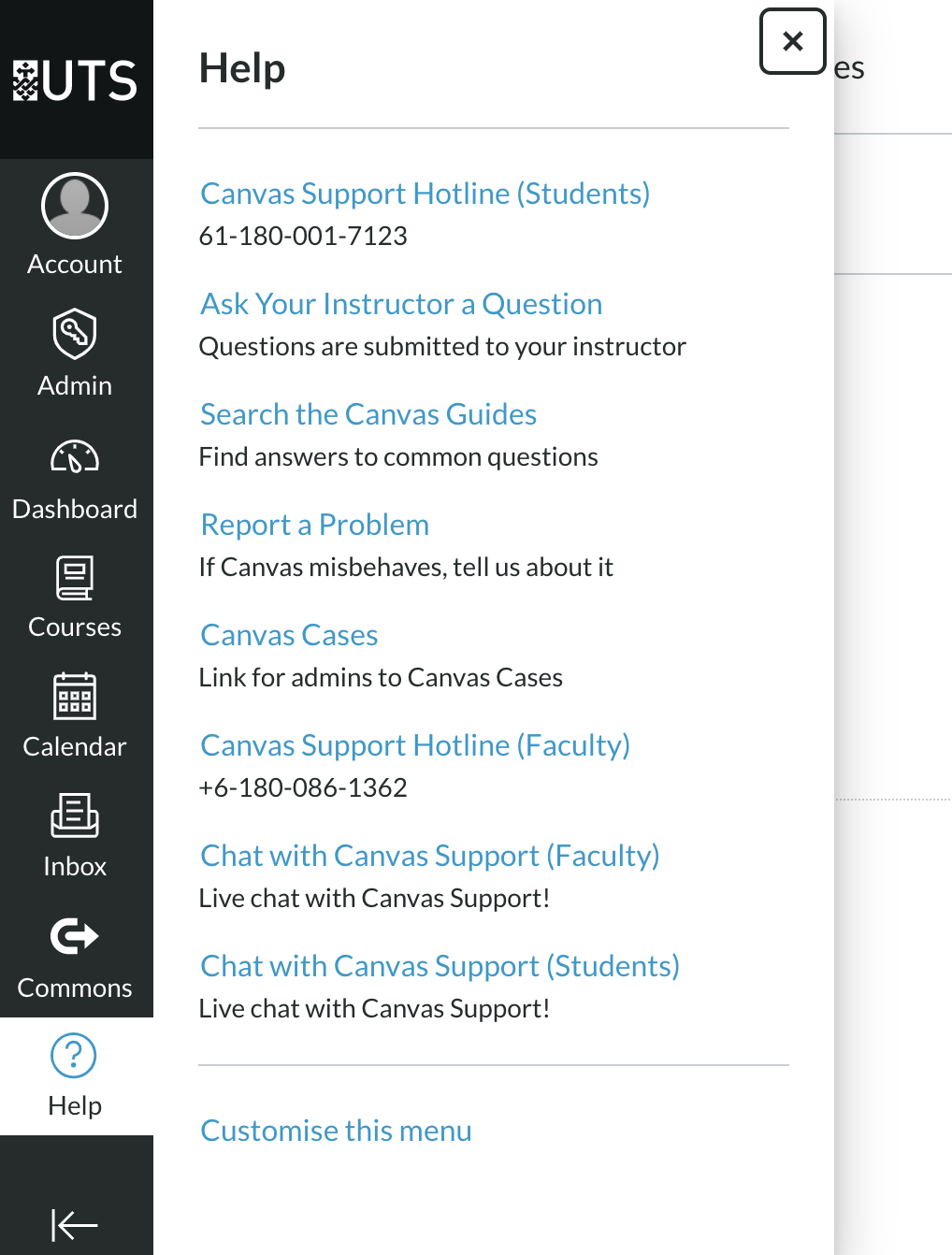
Task: Collapse the global navigation sidebar arrow
Action: point(75,1224)
